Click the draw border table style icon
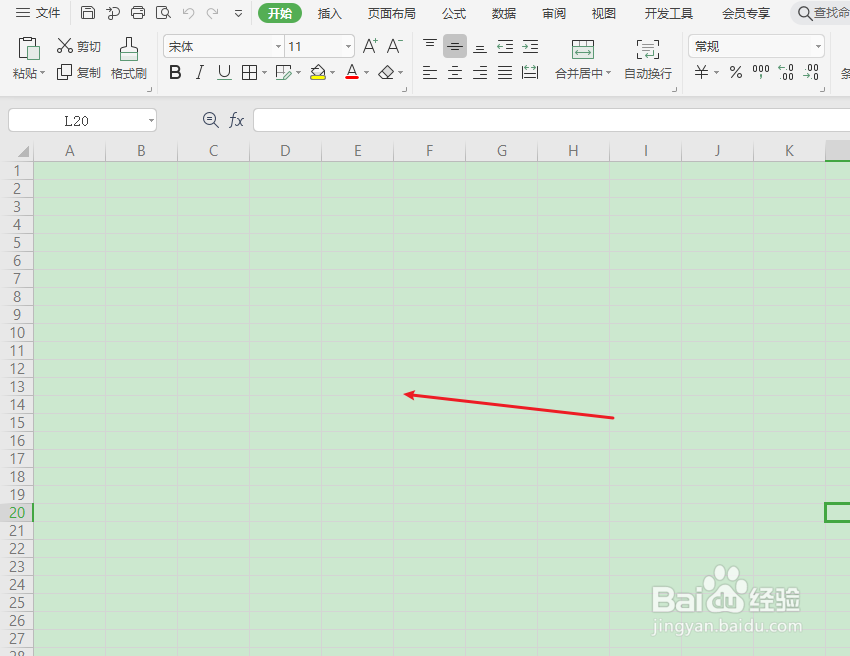This screenshot has height=656, width=850. (x=283, y=72)
